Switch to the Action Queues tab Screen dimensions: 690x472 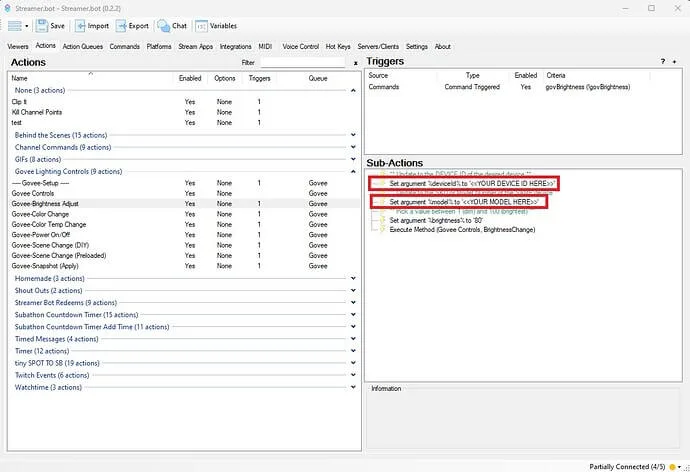[83, 47]
